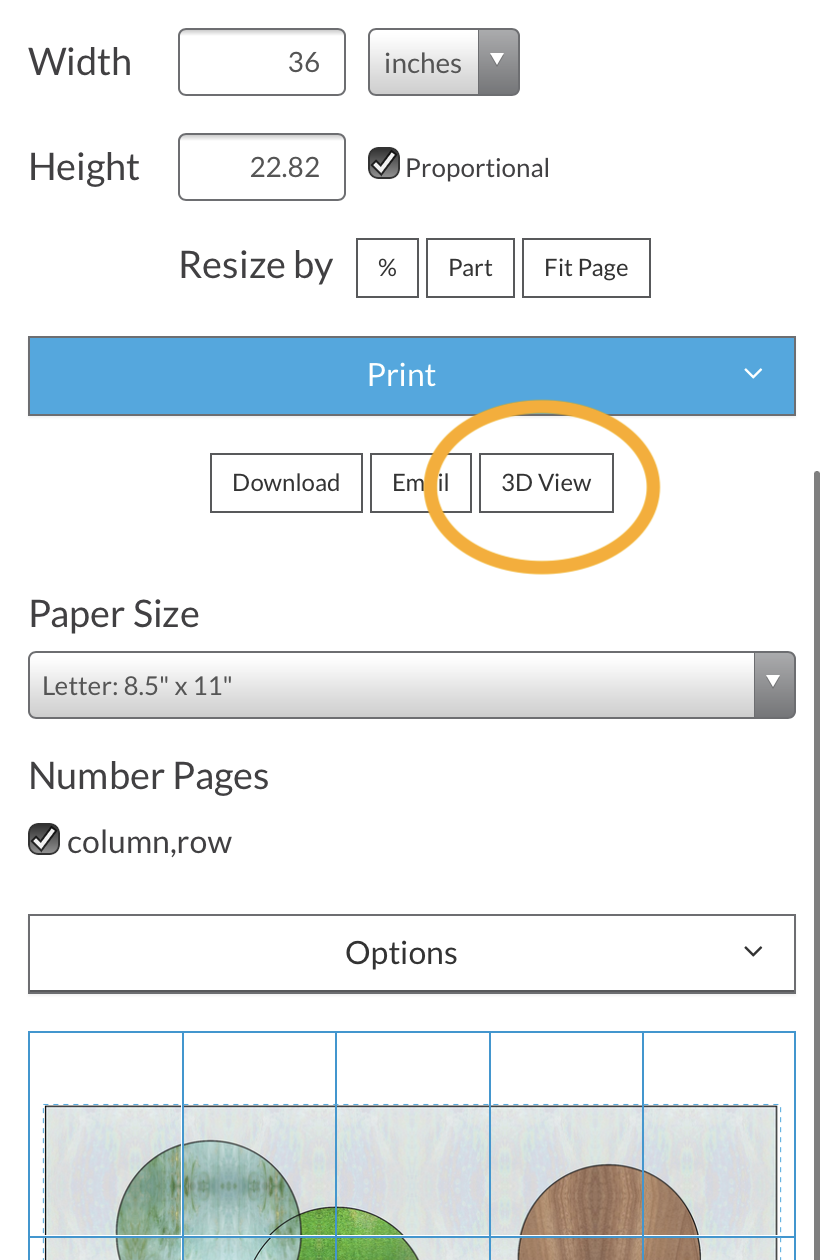Click the Width input field
Image resolution: width=824 pixels, height=1260 pixels.
coord(262,62)
